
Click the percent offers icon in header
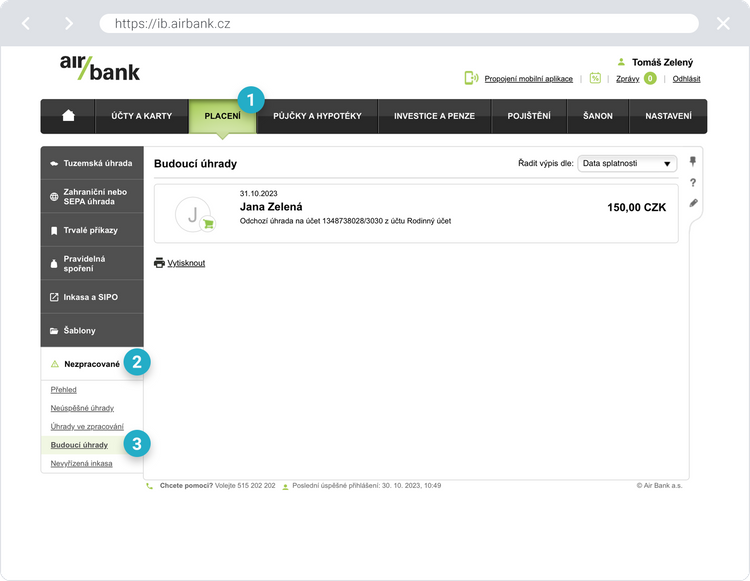click(x=595, y=78)
